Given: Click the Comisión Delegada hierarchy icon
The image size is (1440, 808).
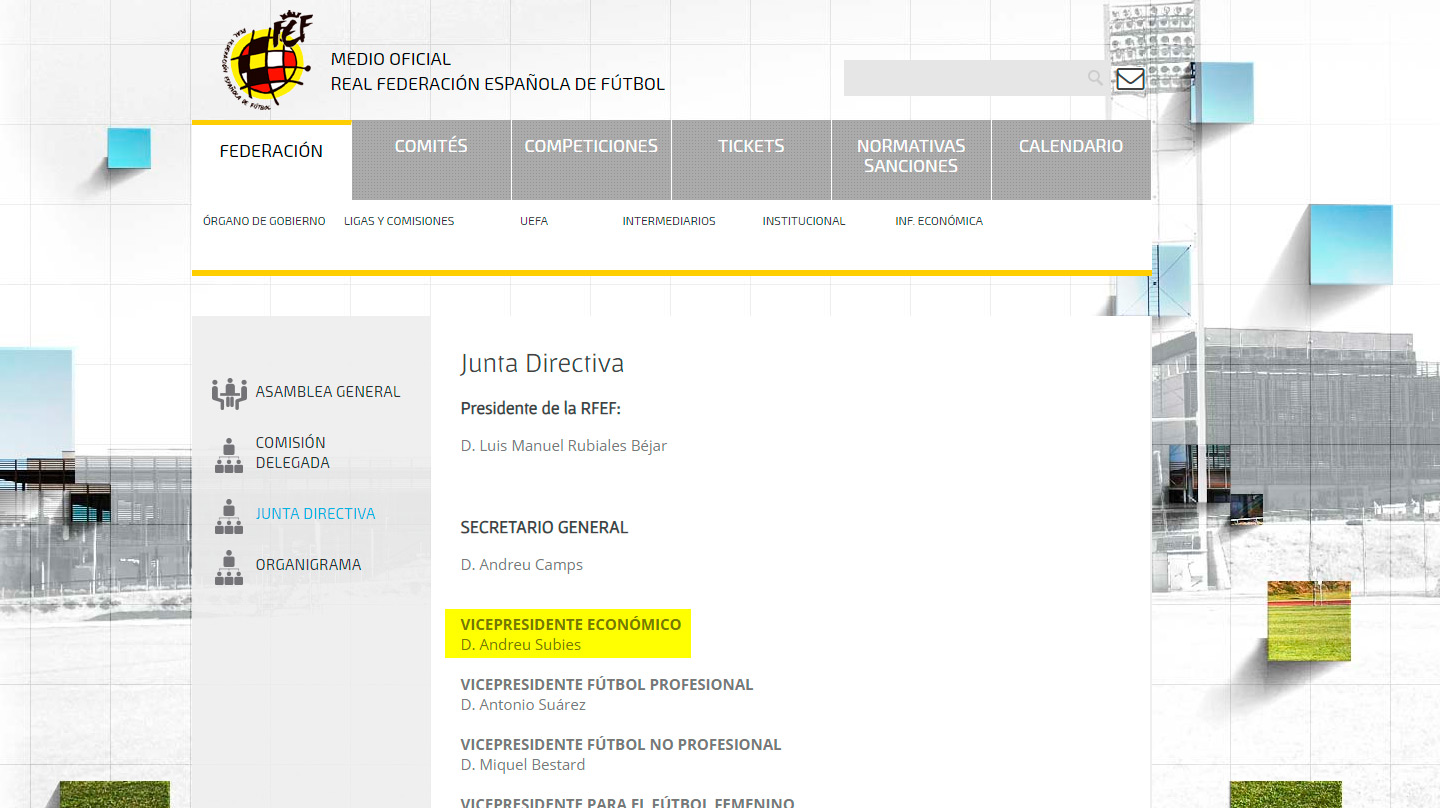Looking at the screenshot, I should (x=229, y=455).
